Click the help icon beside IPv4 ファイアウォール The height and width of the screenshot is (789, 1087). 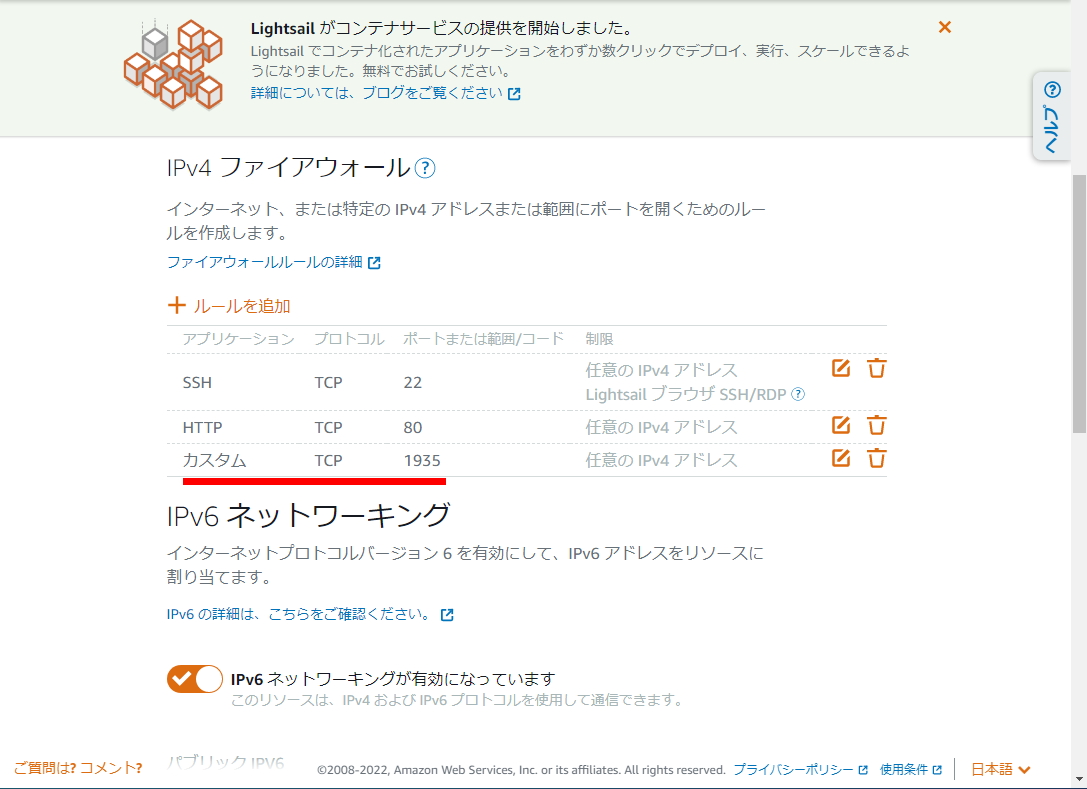point(425,168)
